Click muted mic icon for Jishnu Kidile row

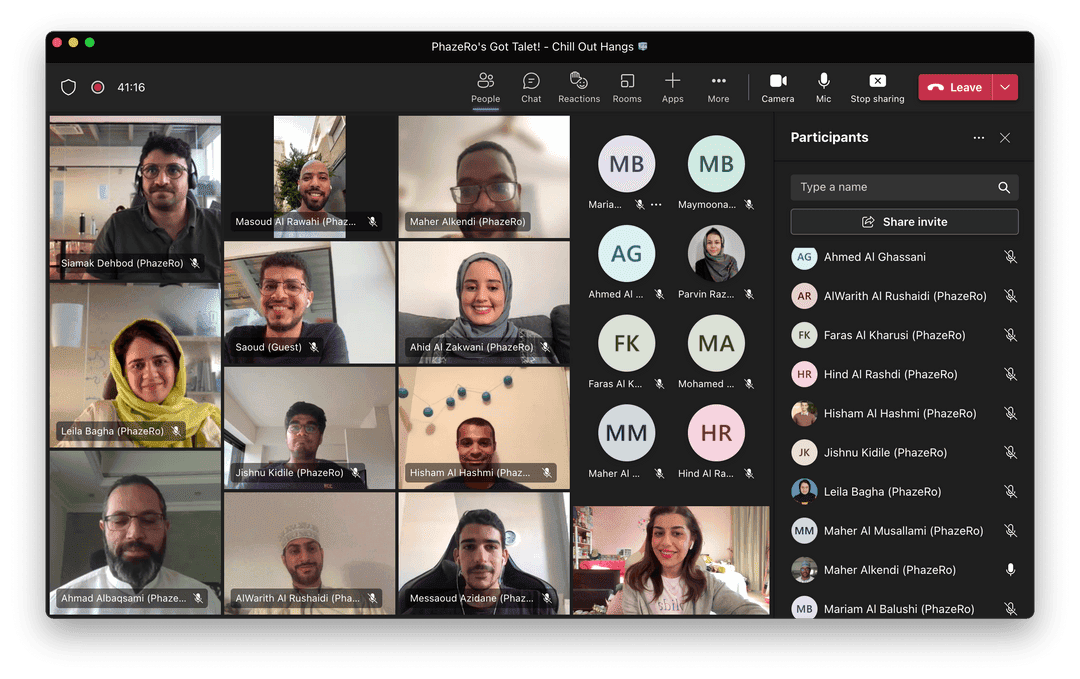[1010, 452]
